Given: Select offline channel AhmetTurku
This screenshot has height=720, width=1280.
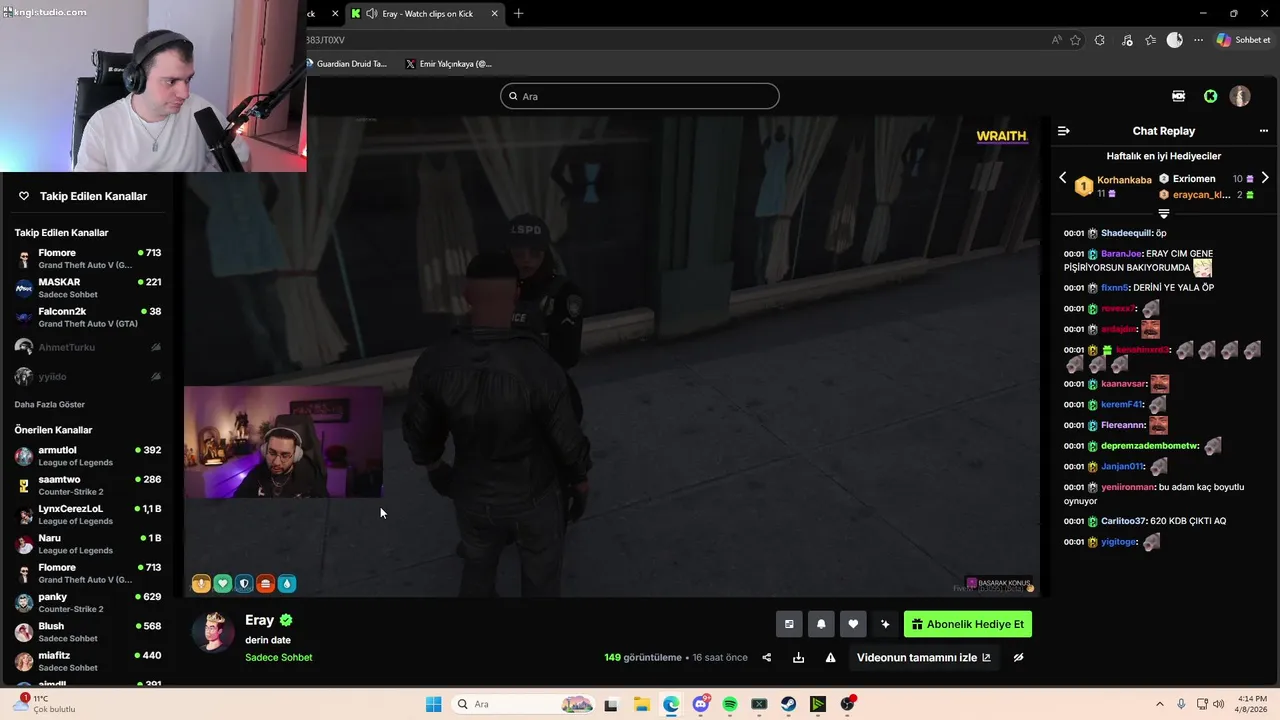Looking at the screenshot, I should [x=88, y=347].
